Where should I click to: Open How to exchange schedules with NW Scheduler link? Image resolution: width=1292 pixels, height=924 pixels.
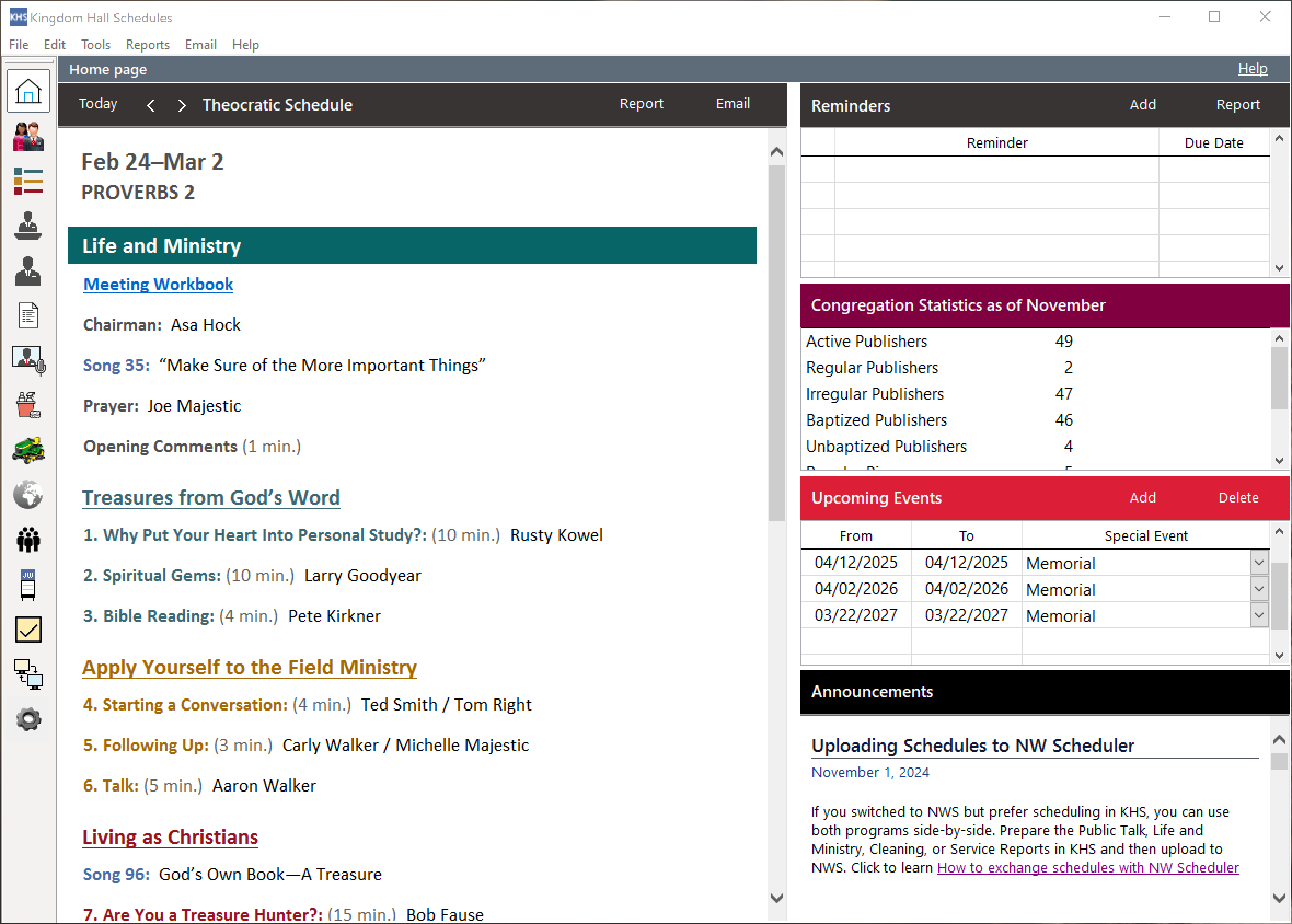point(1088,868)
